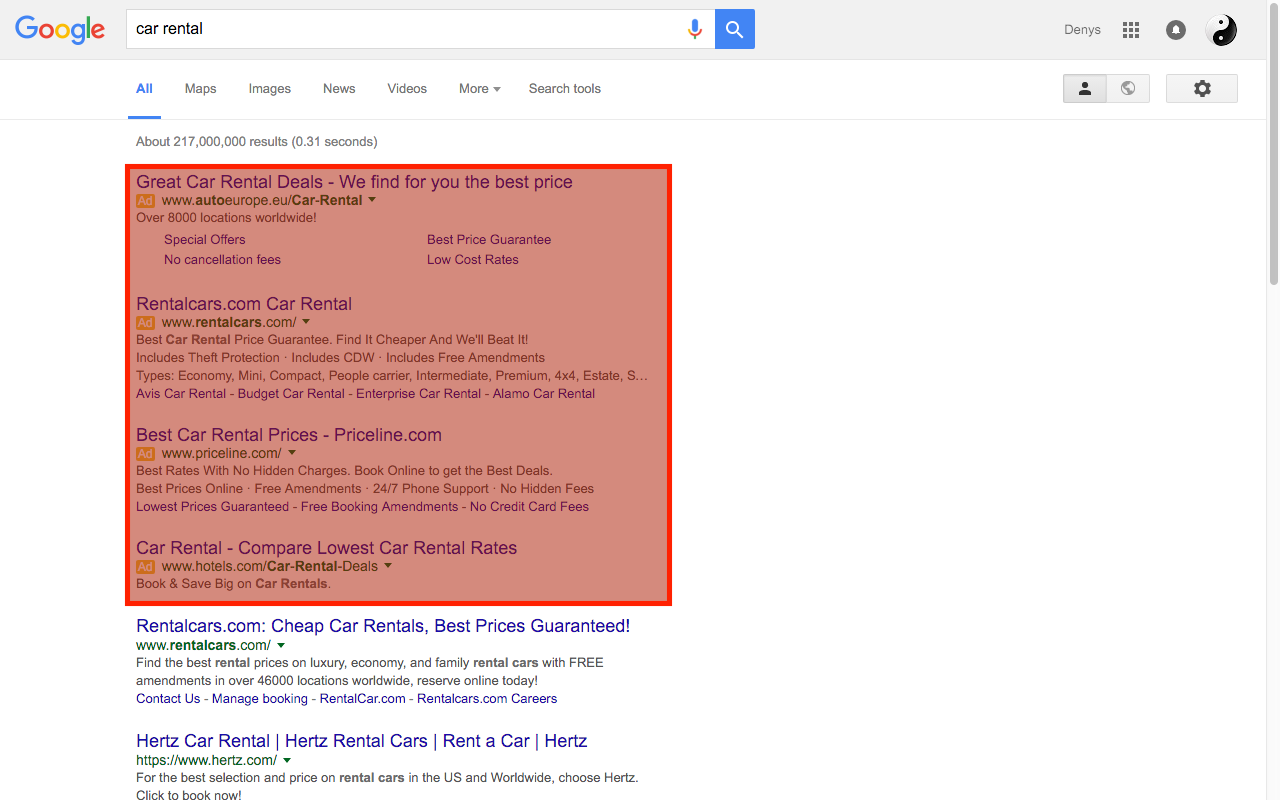
Task: Expand arrow beside www.rentalcars.com ad URL
Action: pyautogui.click(x=306, y=322)
